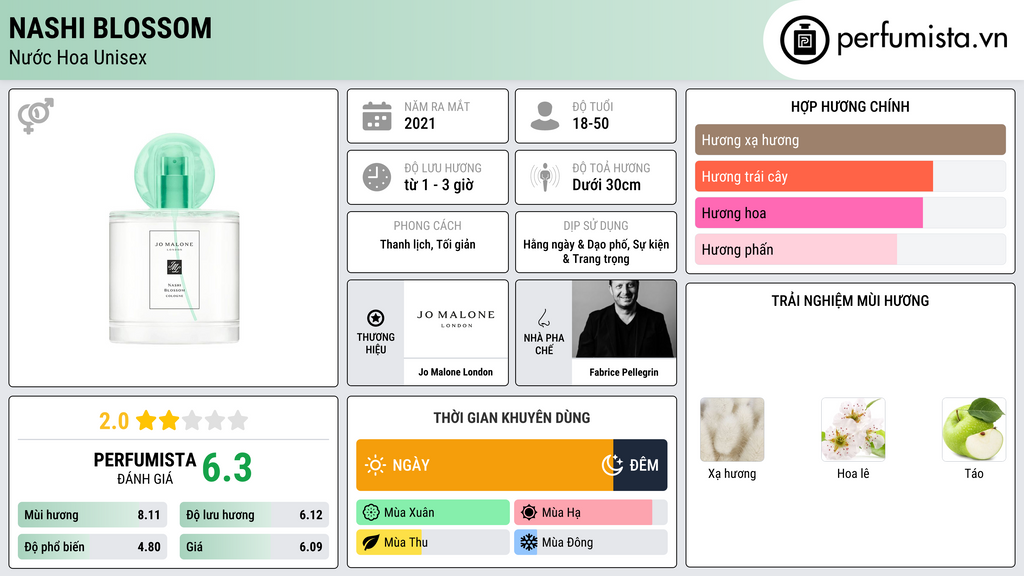Click the Fabrice Pellegrin name label
The image size is (1024, 576).
624,372
